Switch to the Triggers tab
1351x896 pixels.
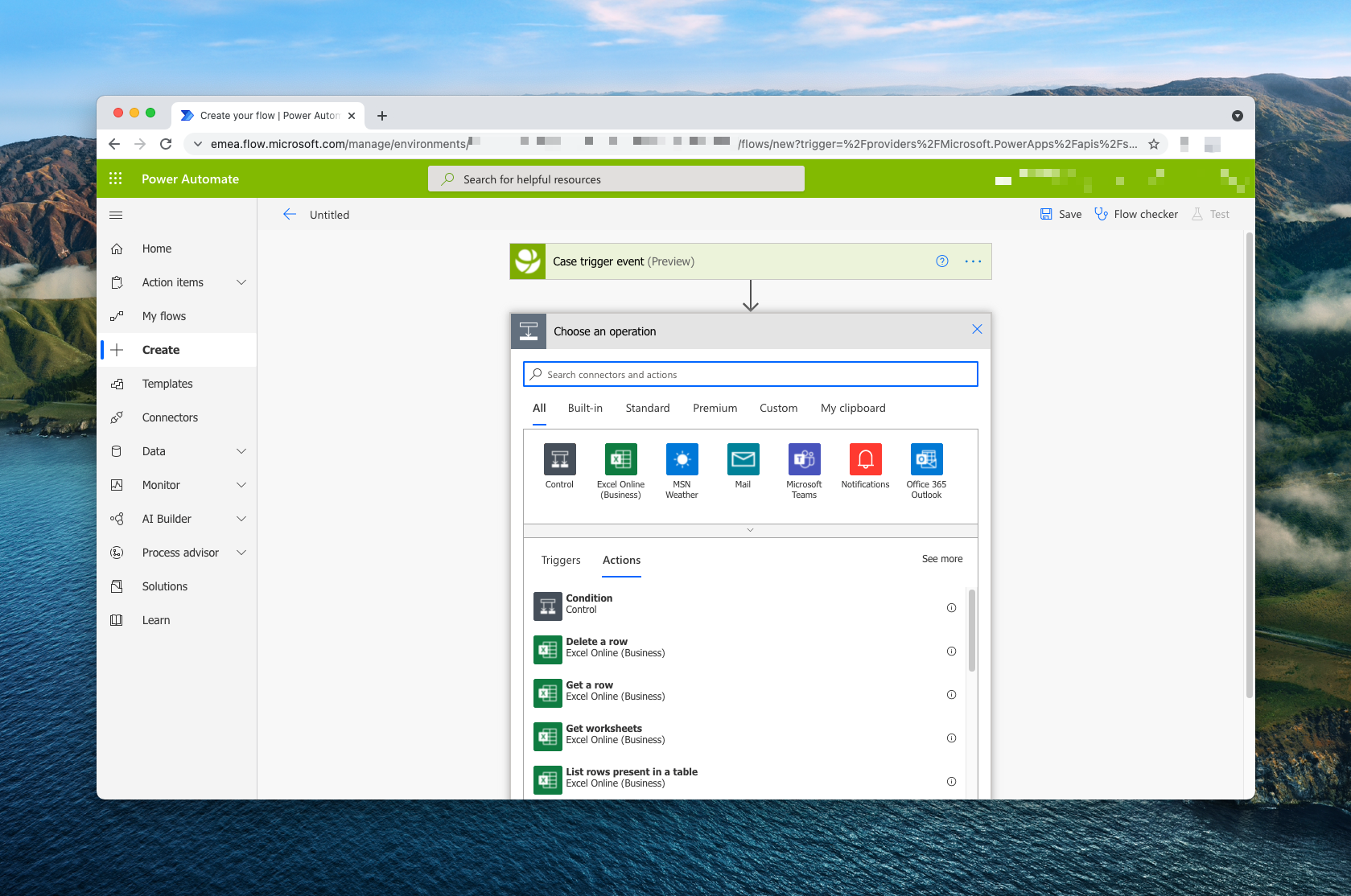tap(561, 560)
